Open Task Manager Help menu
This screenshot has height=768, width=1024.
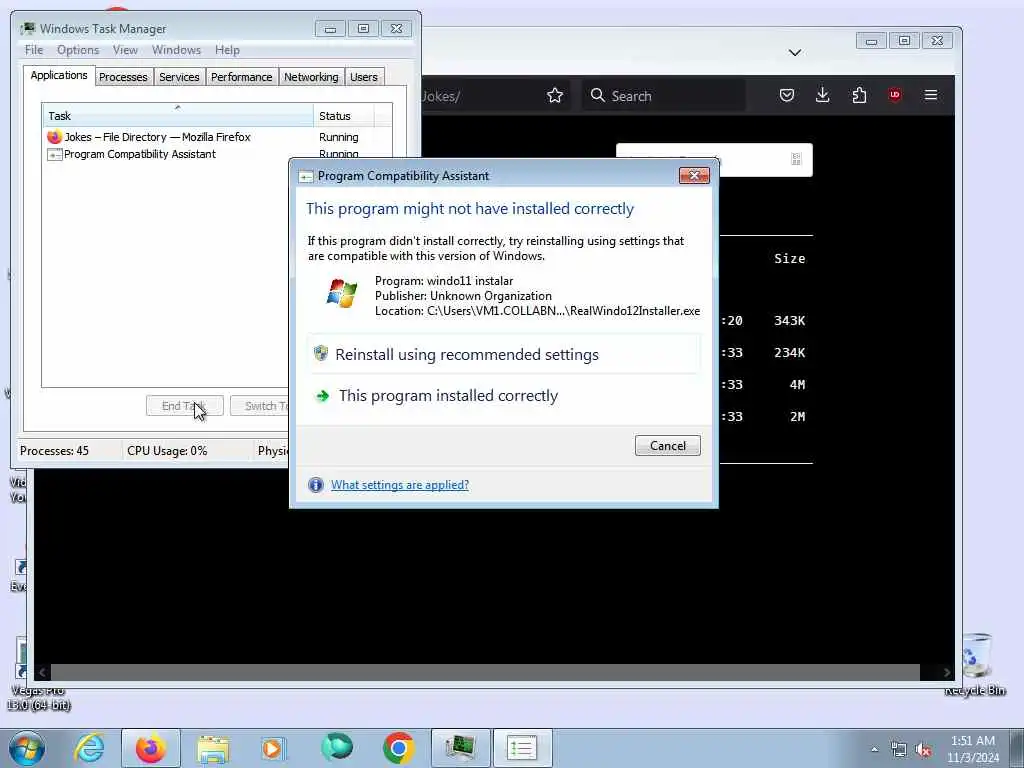click(x=227, y=50)
